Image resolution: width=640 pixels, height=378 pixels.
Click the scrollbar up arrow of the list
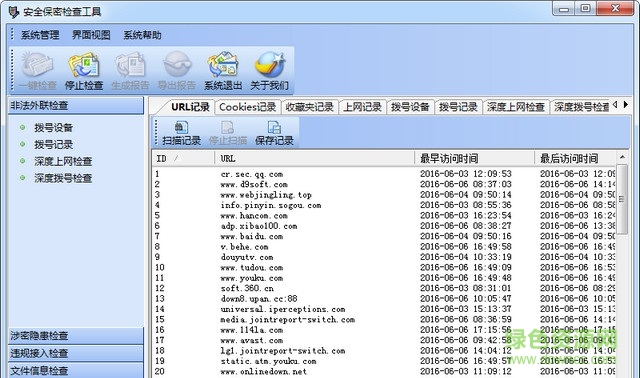(x=622, y=158)
